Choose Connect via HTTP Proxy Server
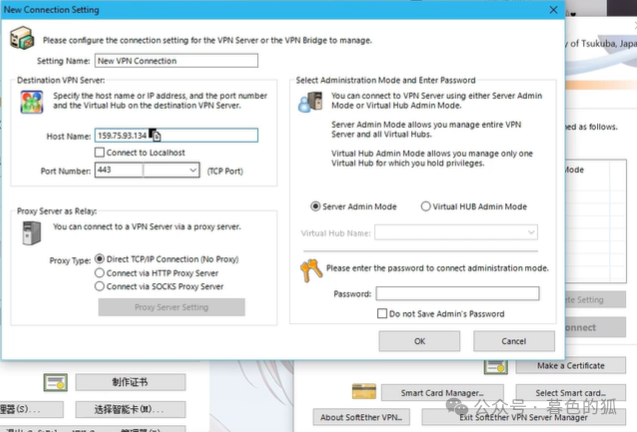 coord(99,272)
